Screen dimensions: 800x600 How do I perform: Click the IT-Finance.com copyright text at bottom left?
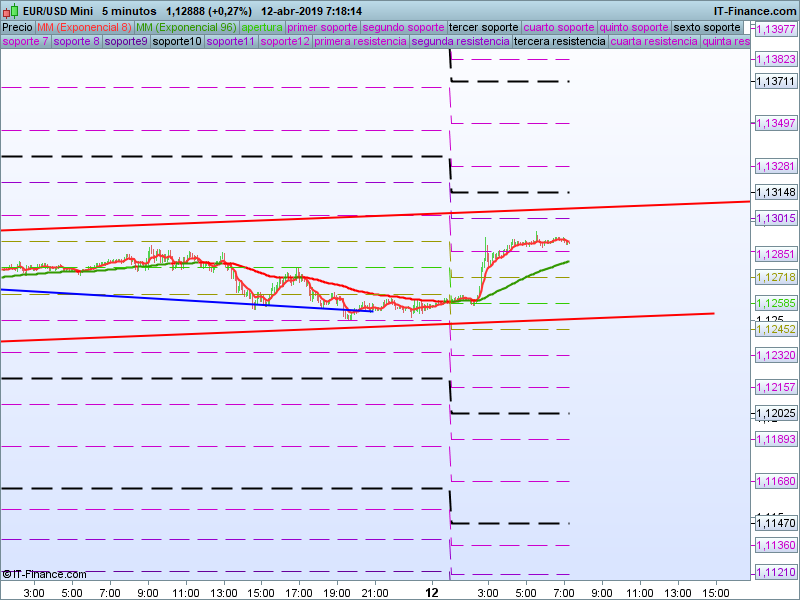click(x=44, y=574)
